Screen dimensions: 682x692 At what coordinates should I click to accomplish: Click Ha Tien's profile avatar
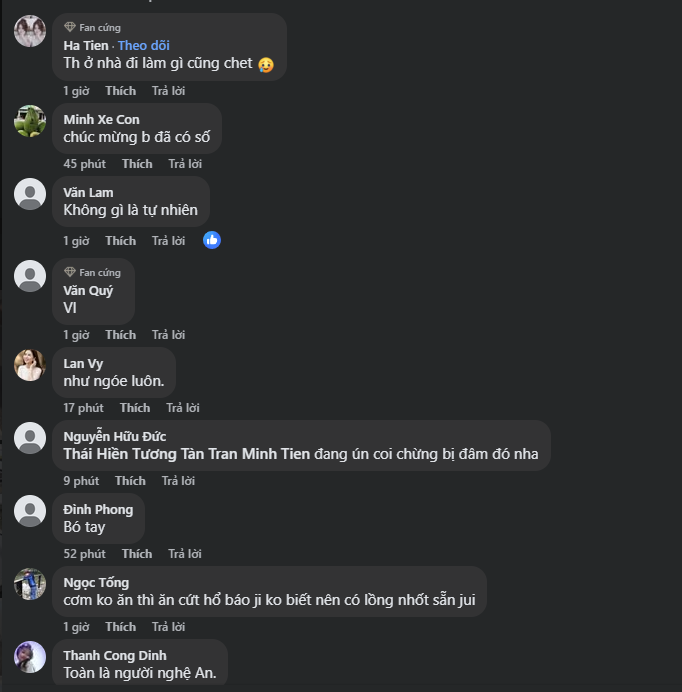coord(30,31)
